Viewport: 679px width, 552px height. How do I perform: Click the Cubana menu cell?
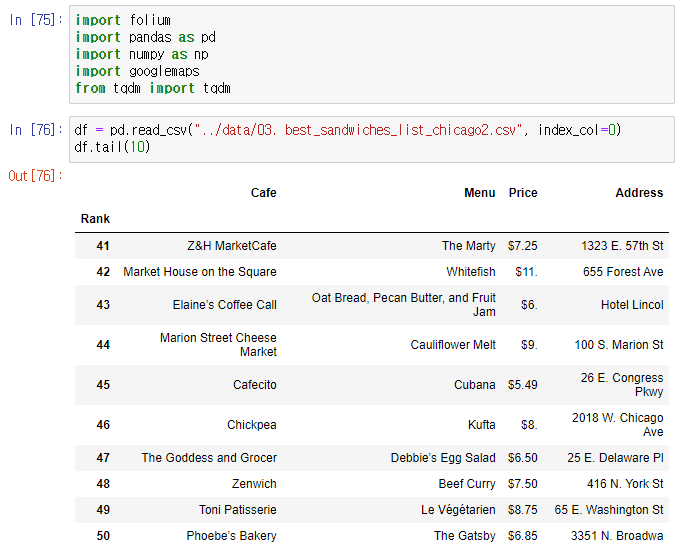pos(475,385)
